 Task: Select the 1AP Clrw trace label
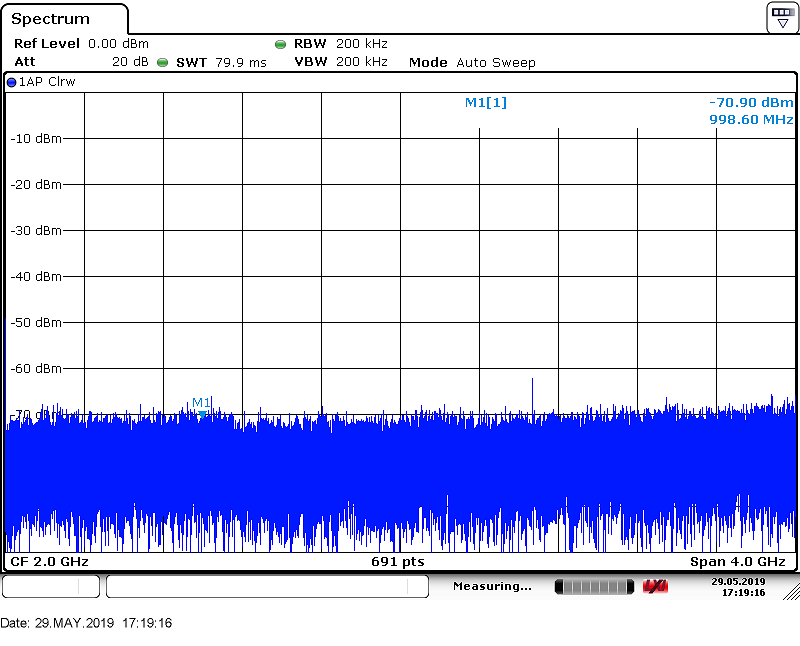click(x=47, y=82)
